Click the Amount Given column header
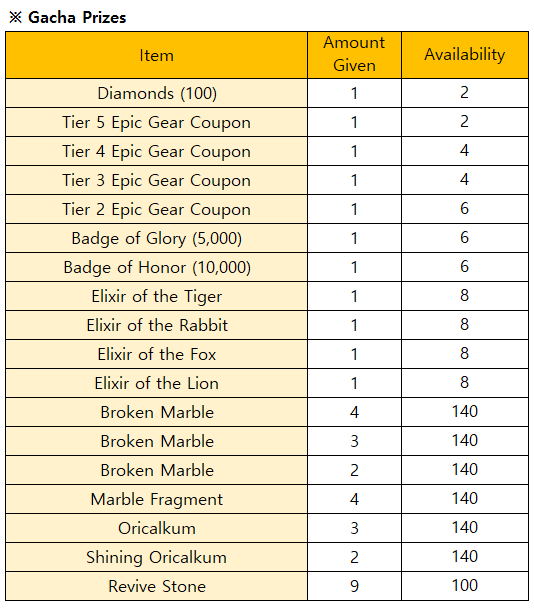The width and height of the screenshot is (534, 611). point(354,55)
